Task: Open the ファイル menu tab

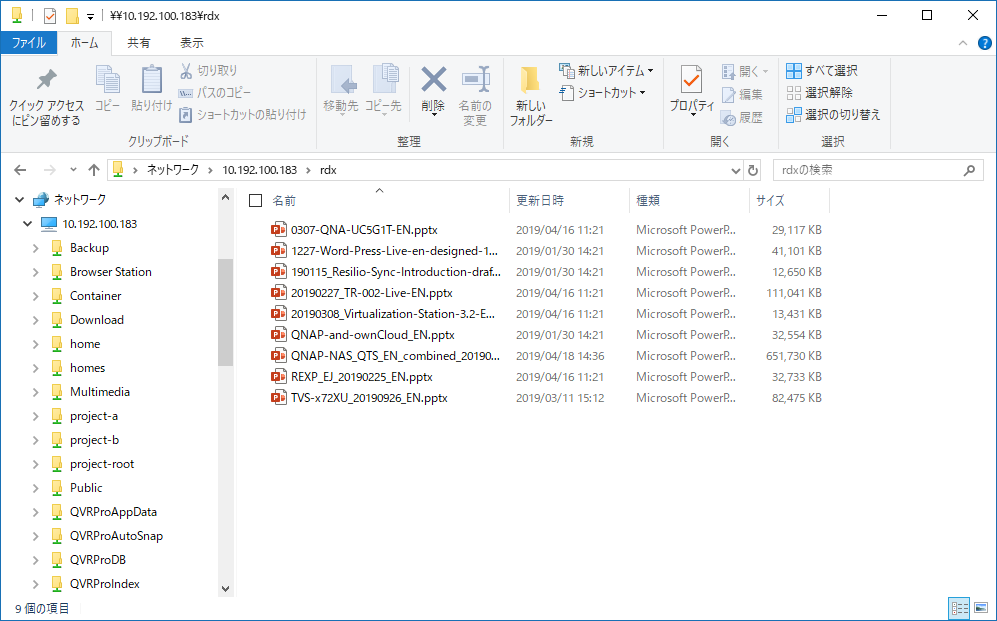Action: click(28, 43)
